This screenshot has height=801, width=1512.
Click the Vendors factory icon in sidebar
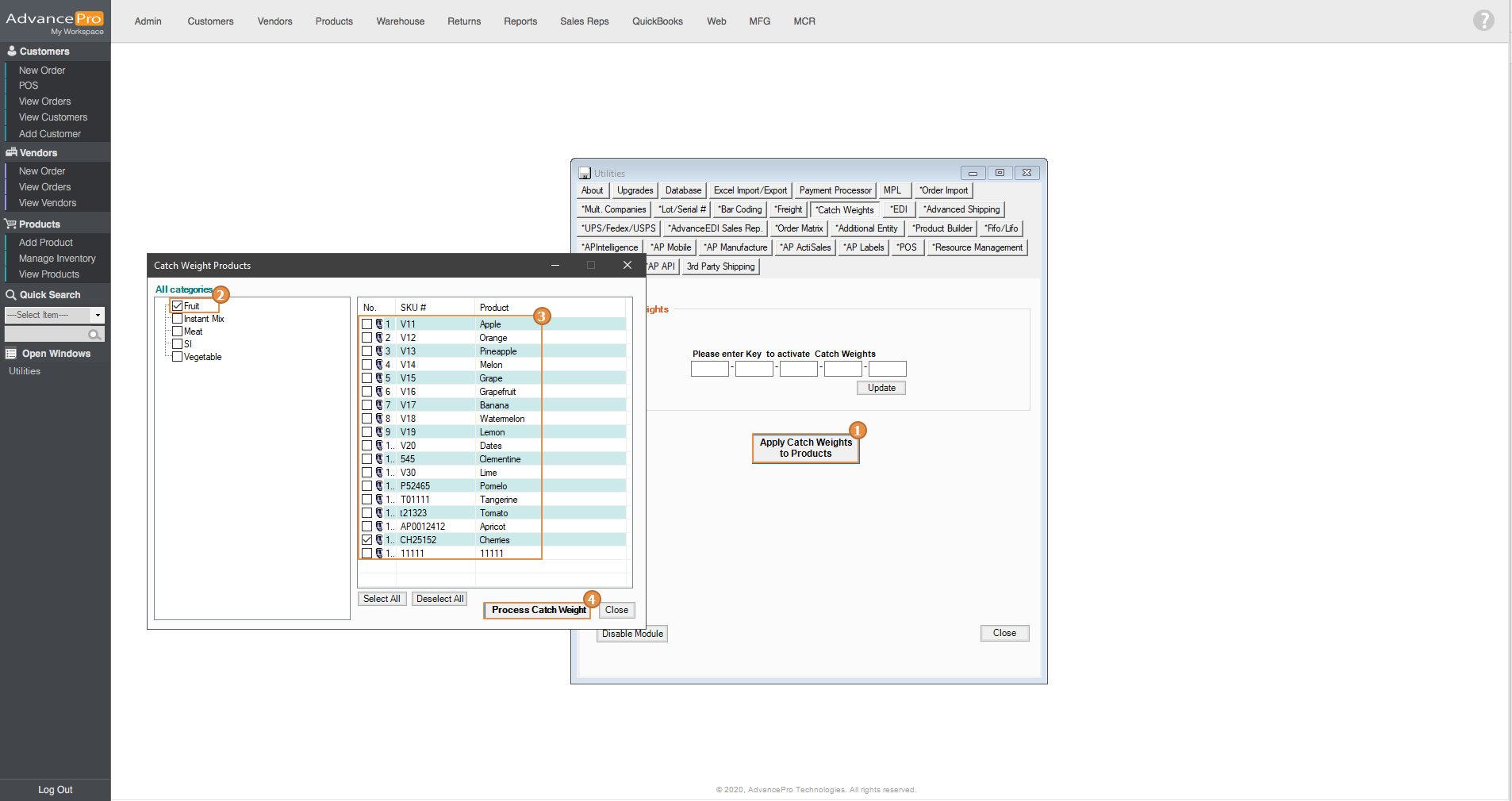[11, 152]
